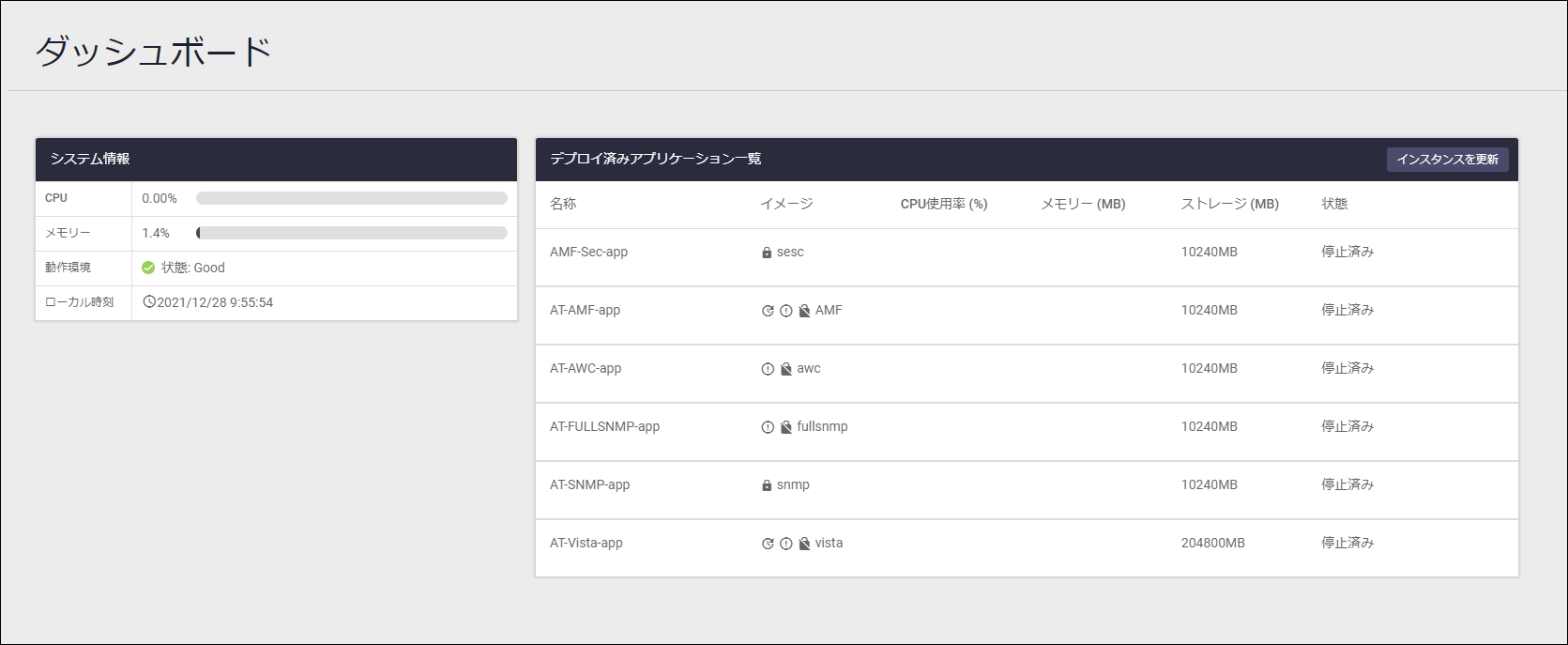
Task: Click the AMF image name
Action: [829, 310]
